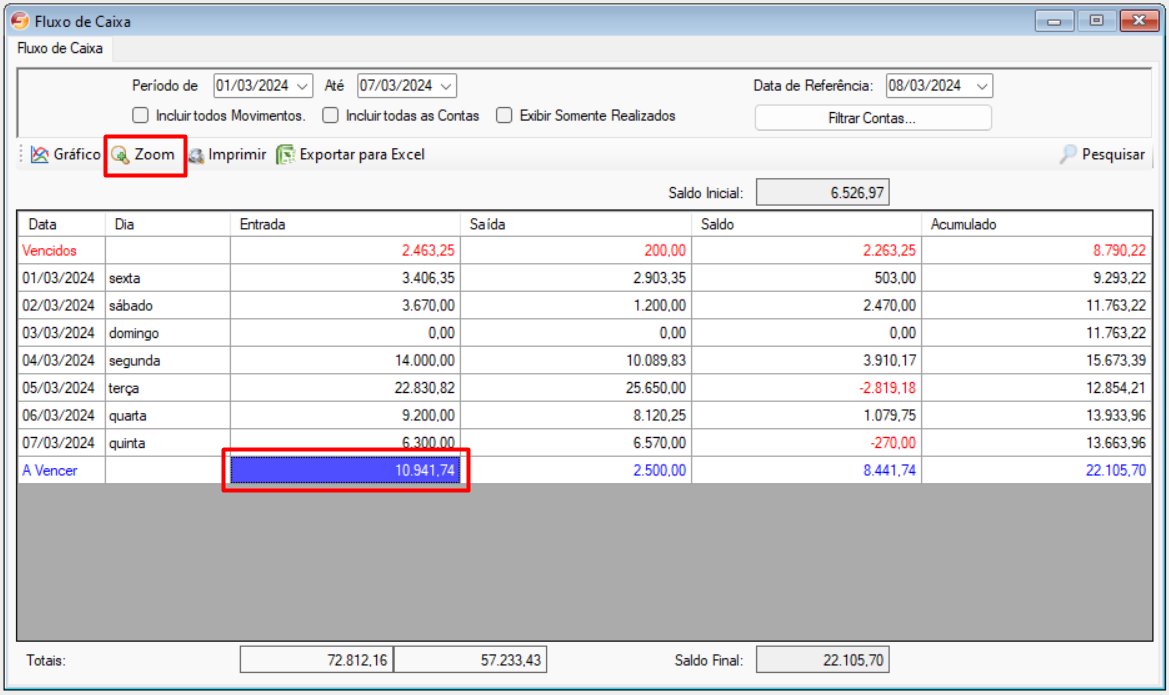This screenshot has width=1169, height=695.
Task: Expand the Até end date dropdown
Action: pyautogui.click(x=446, y=87)
